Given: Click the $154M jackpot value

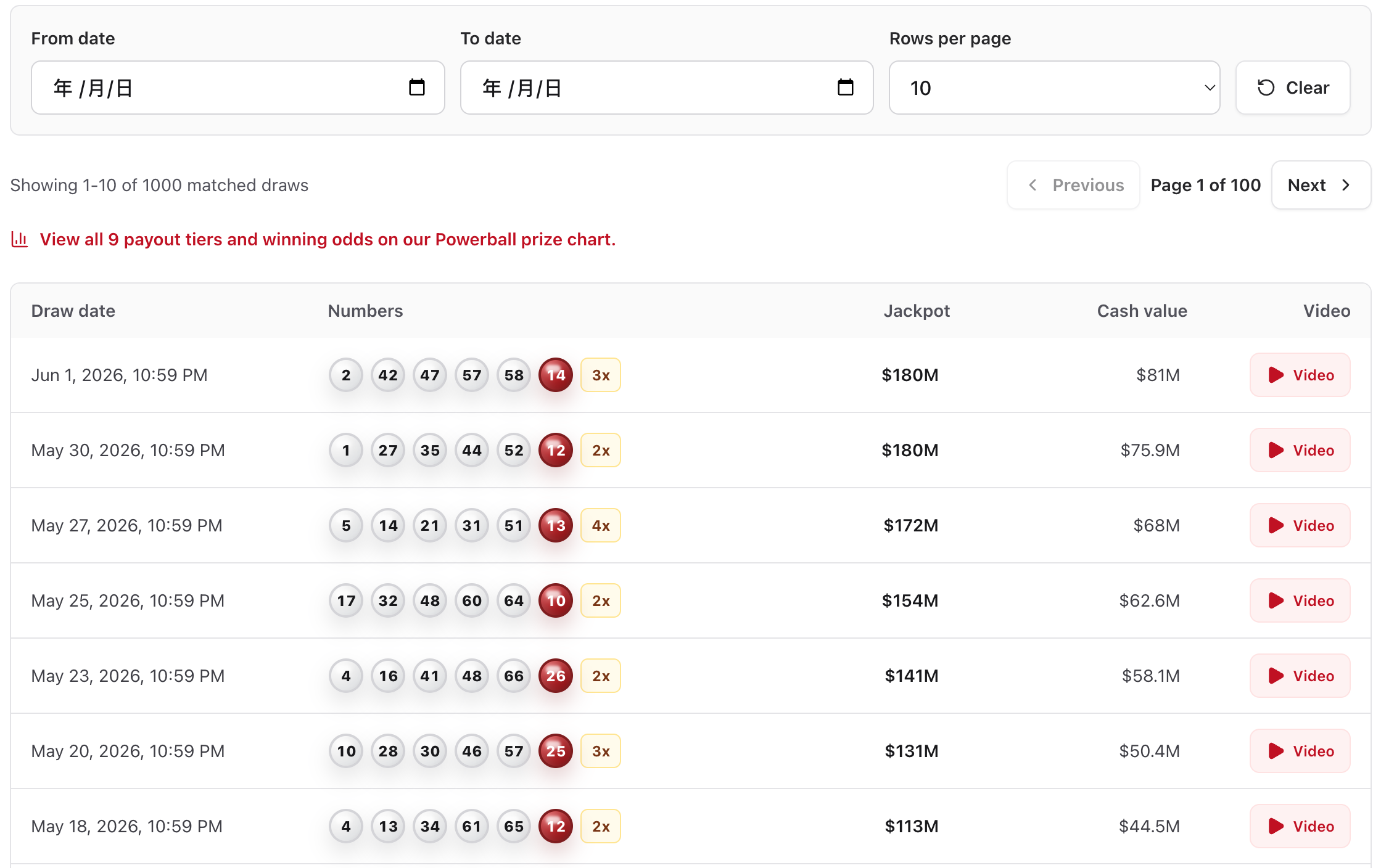Looking at the screenshot, I should point(910,600).
